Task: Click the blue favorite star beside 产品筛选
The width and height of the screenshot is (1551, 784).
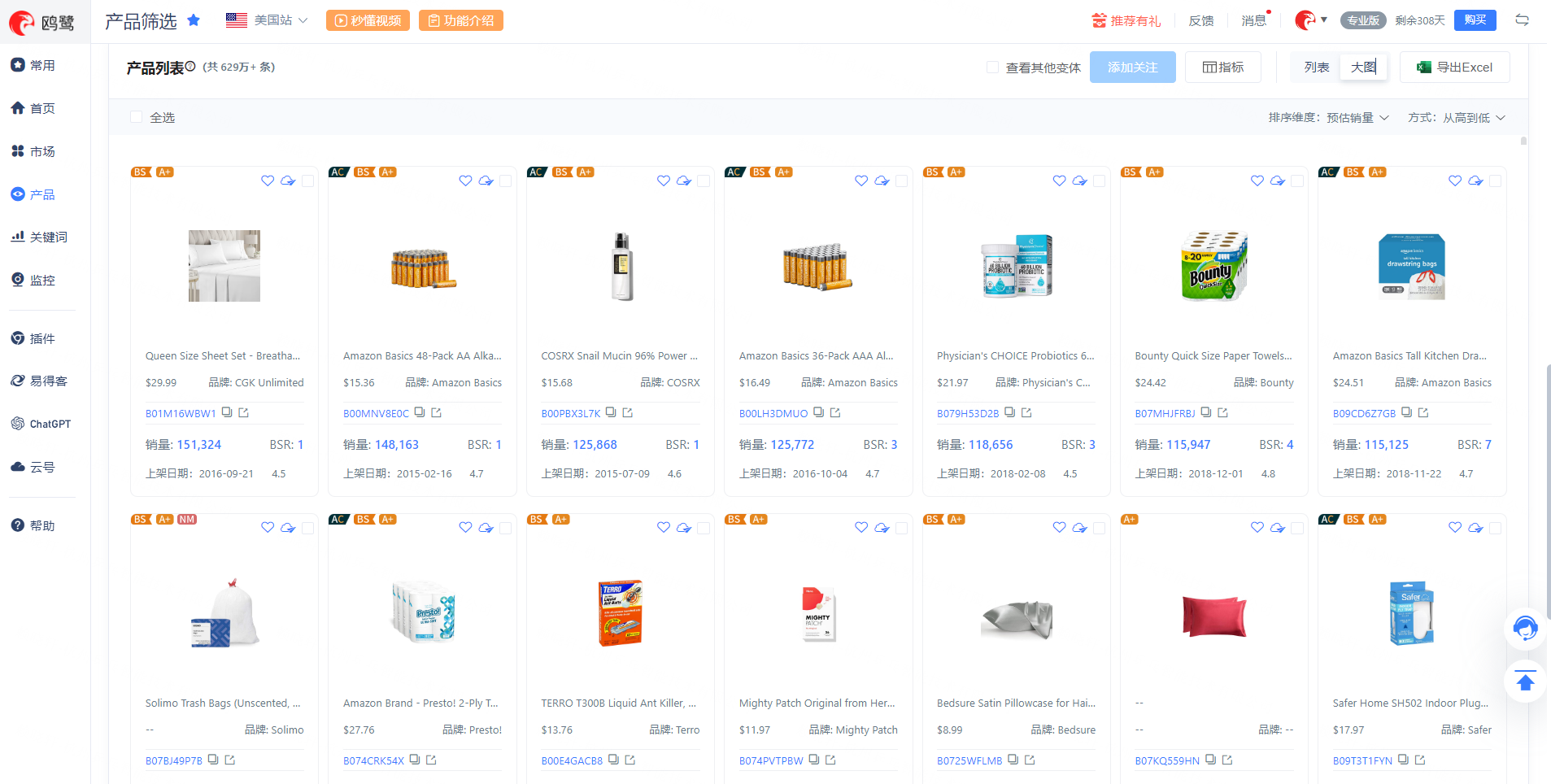Action: pyautogui.click(x=194, y=20)
